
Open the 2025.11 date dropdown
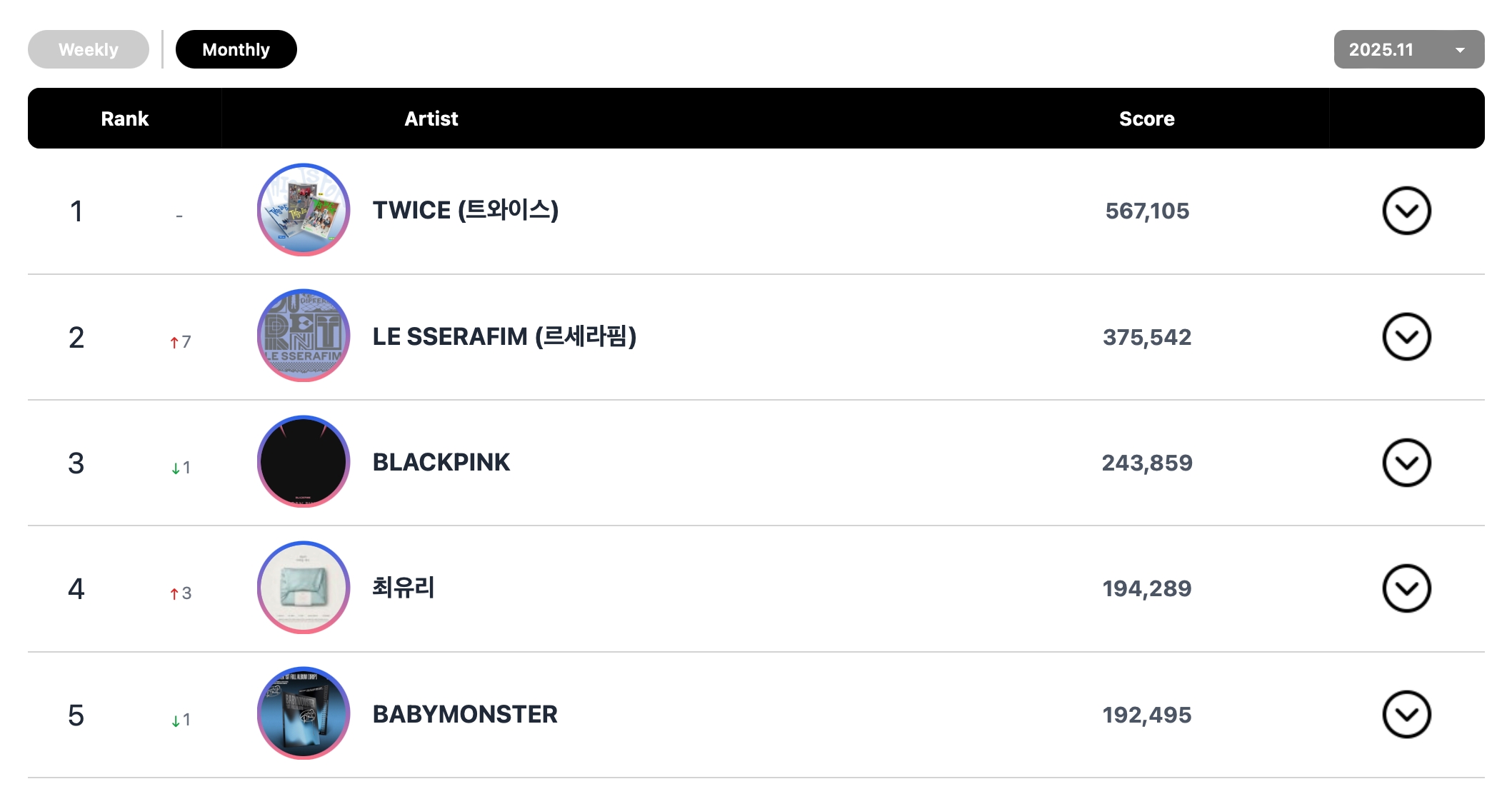click(x=1408, y=49)
